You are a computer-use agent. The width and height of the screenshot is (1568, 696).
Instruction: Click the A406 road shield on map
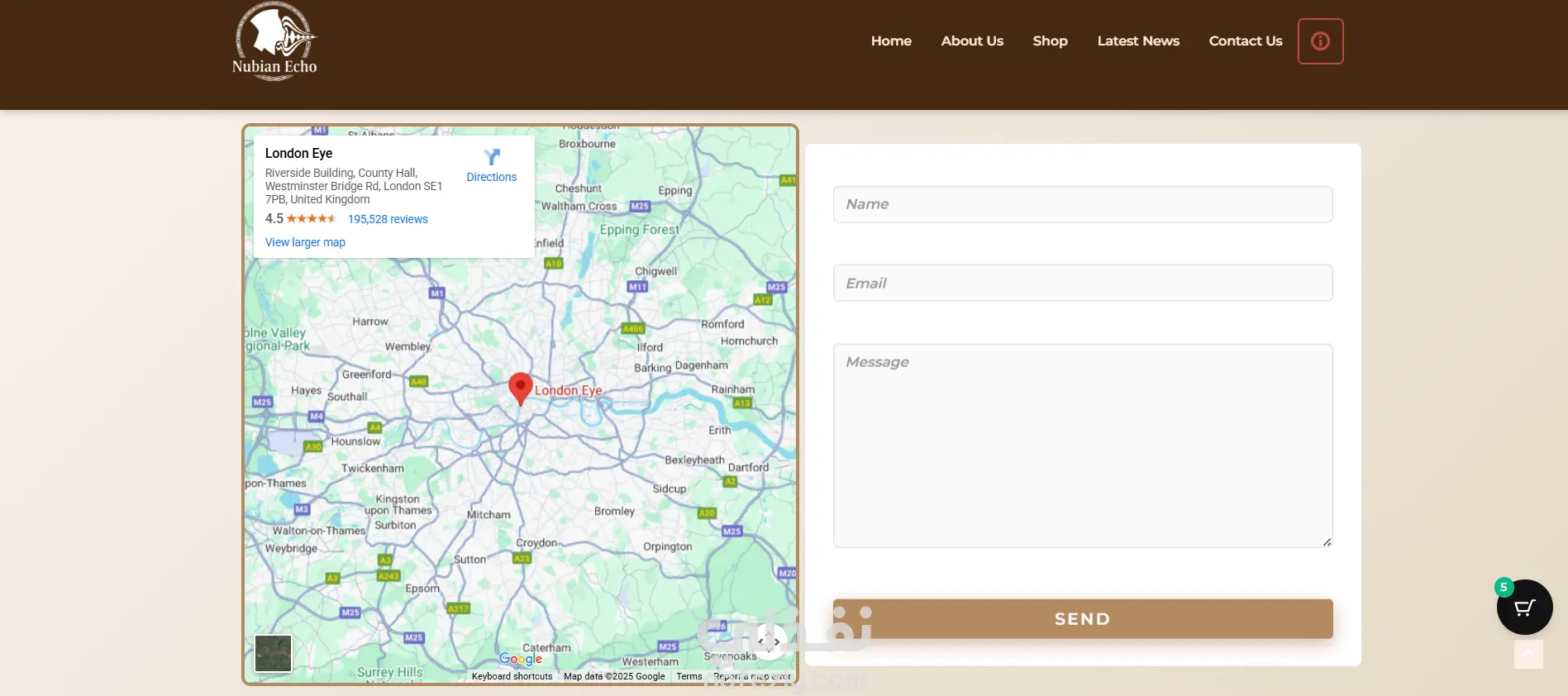pos(632,328)
